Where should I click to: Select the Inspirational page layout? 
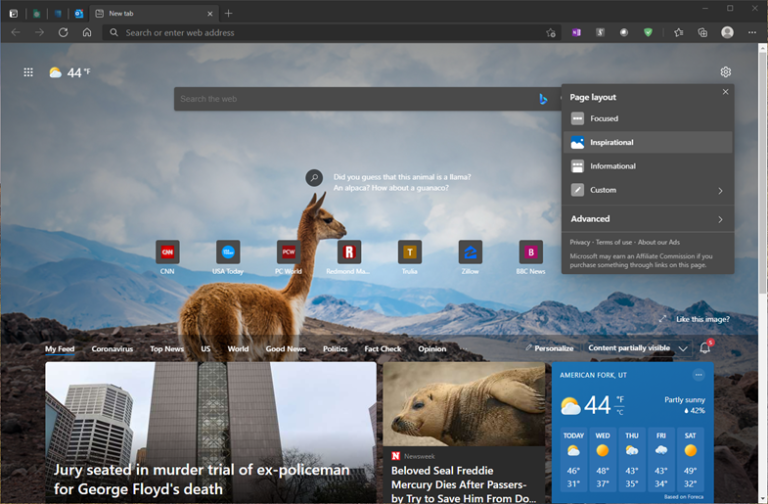pos(648,143)
